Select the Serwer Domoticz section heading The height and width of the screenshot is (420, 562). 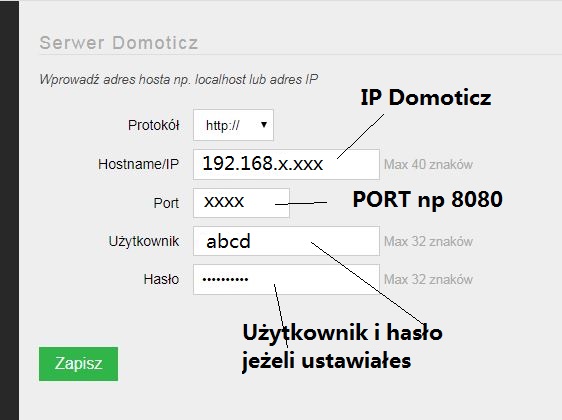(119, 43)
